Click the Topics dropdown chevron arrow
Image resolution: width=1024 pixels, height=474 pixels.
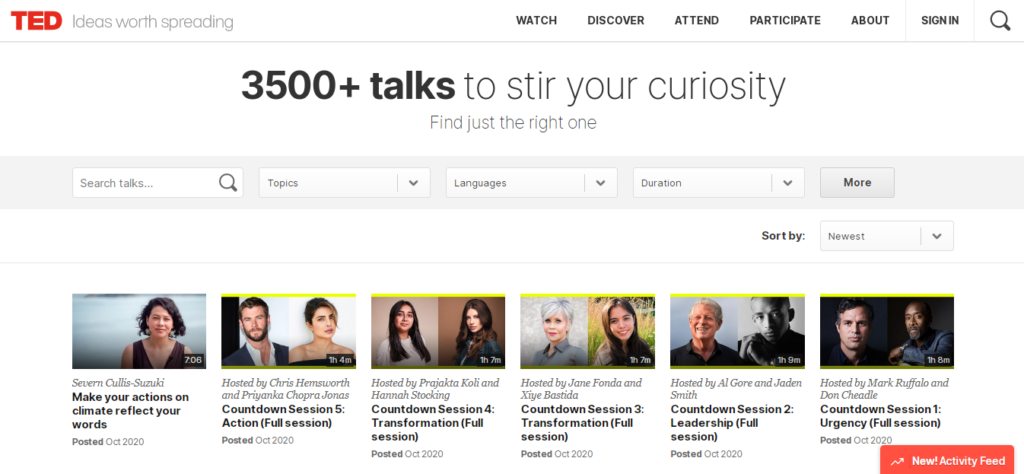pos(413,183)
